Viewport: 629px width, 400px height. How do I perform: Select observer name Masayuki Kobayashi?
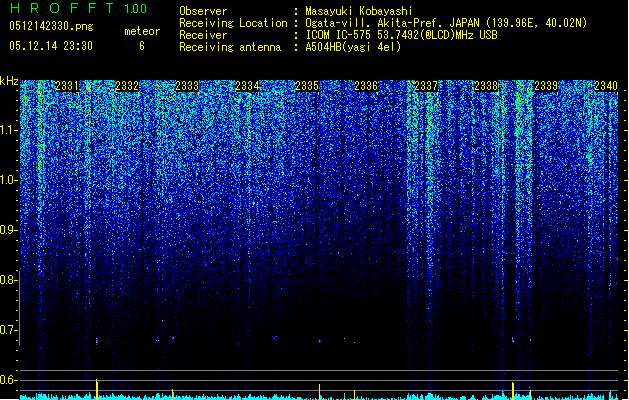(x=359, y=11)
